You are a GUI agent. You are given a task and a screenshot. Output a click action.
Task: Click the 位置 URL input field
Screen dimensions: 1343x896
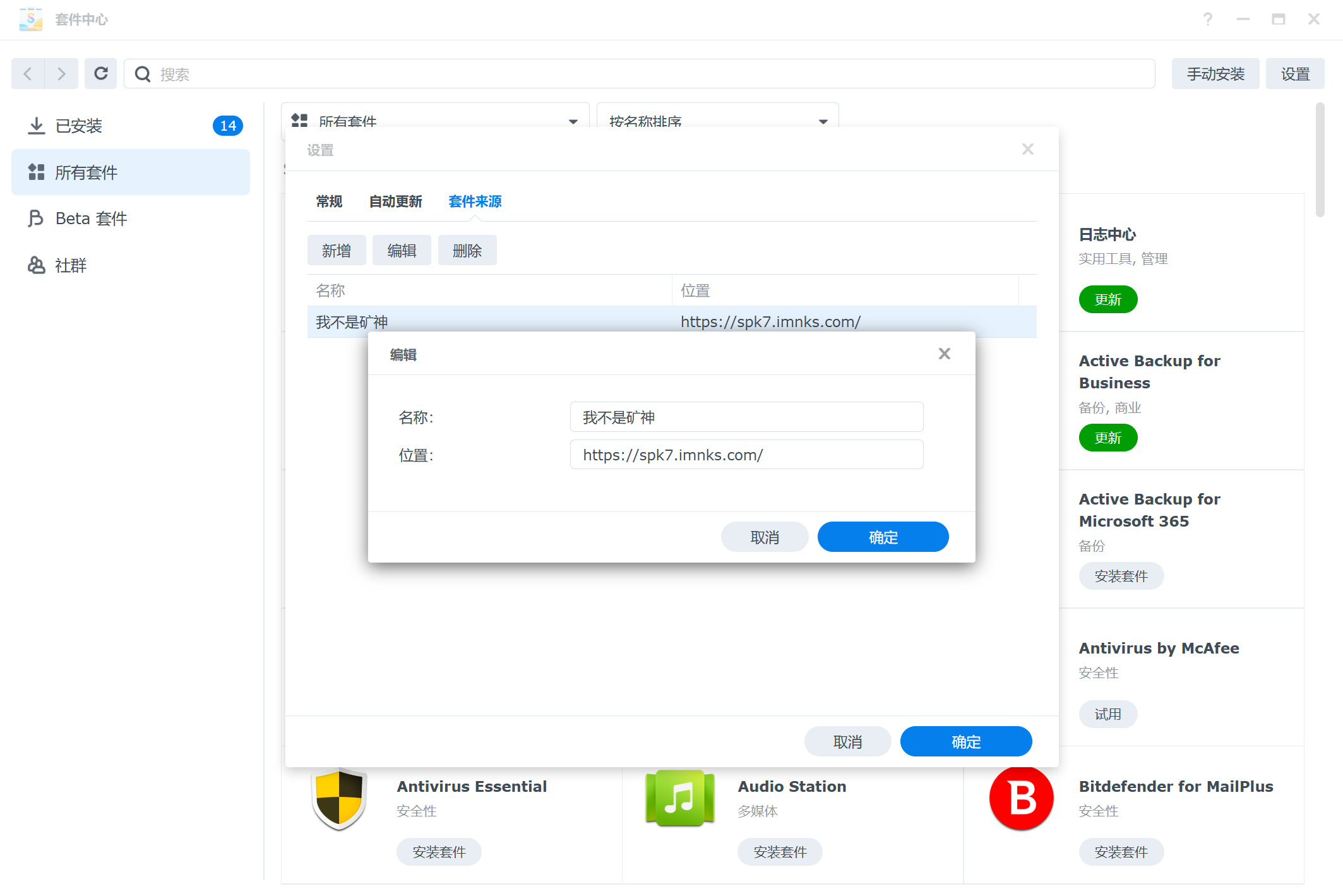[746, 455]
